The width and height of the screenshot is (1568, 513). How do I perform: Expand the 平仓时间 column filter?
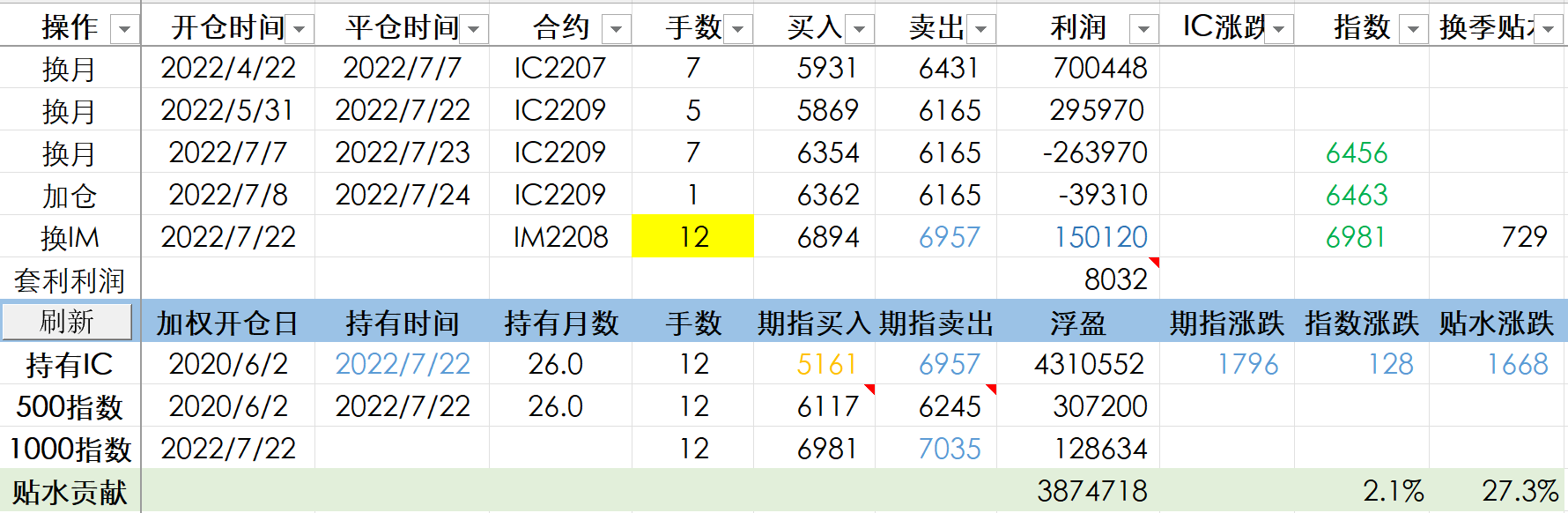tap(474, 30)
